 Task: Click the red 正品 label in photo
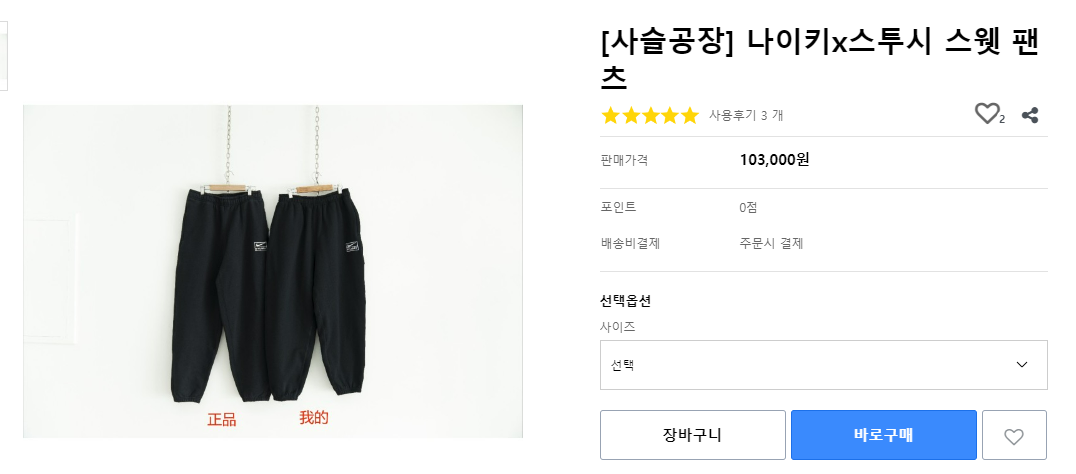click(x=221, y=420)
